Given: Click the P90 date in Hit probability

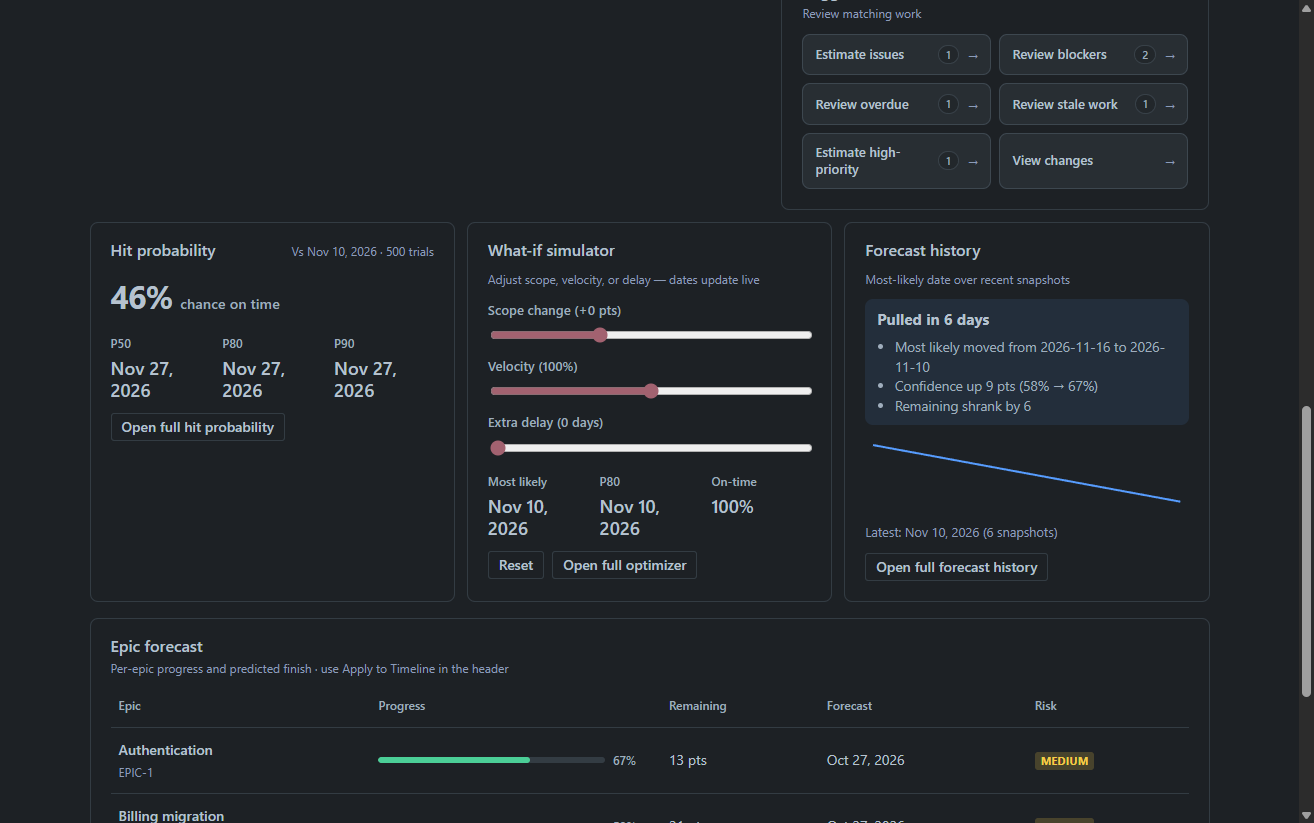Looking at the screenshot, I should tap(366, 380).
